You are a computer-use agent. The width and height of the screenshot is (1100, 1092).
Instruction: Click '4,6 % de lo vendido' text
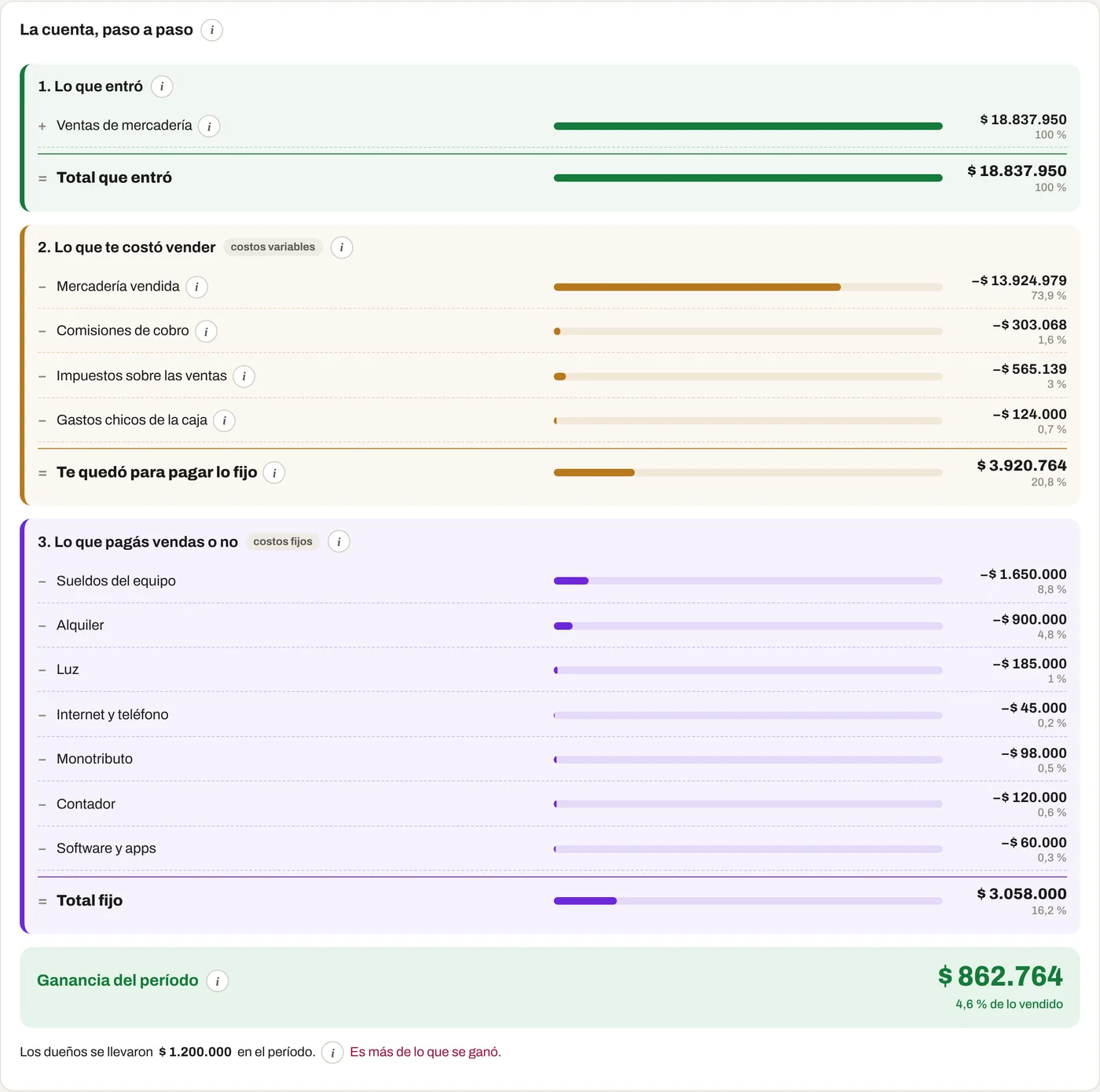(x=1009, y=1004)
